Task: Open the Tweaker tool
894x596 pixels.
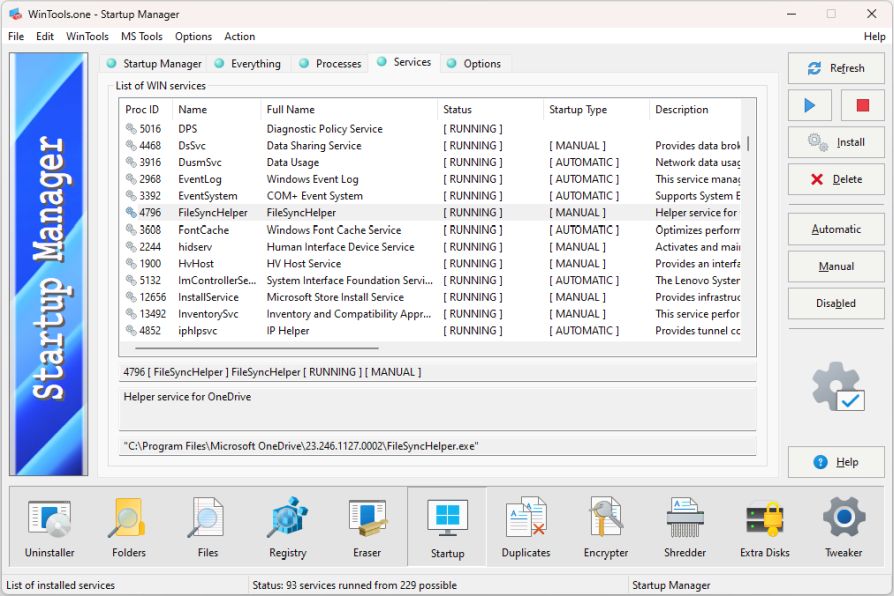Action: [844, 527]
